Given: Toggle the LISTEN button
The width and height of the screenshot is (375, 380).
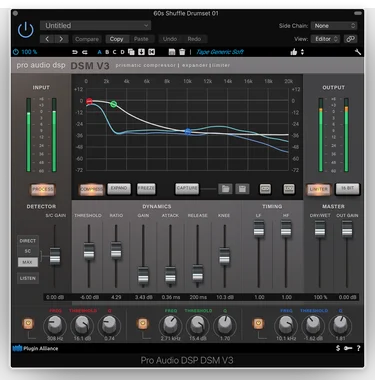Looking at the screenshot, I should pos(28,278).
